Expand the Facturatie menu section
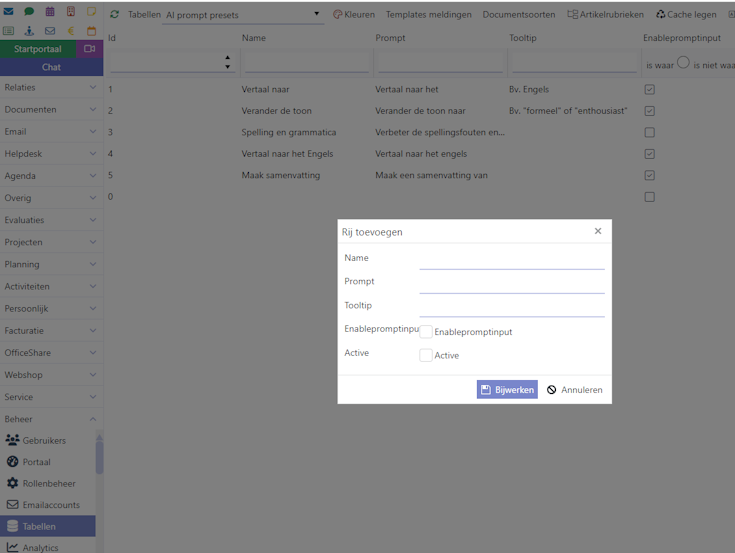 pos(51,331)
